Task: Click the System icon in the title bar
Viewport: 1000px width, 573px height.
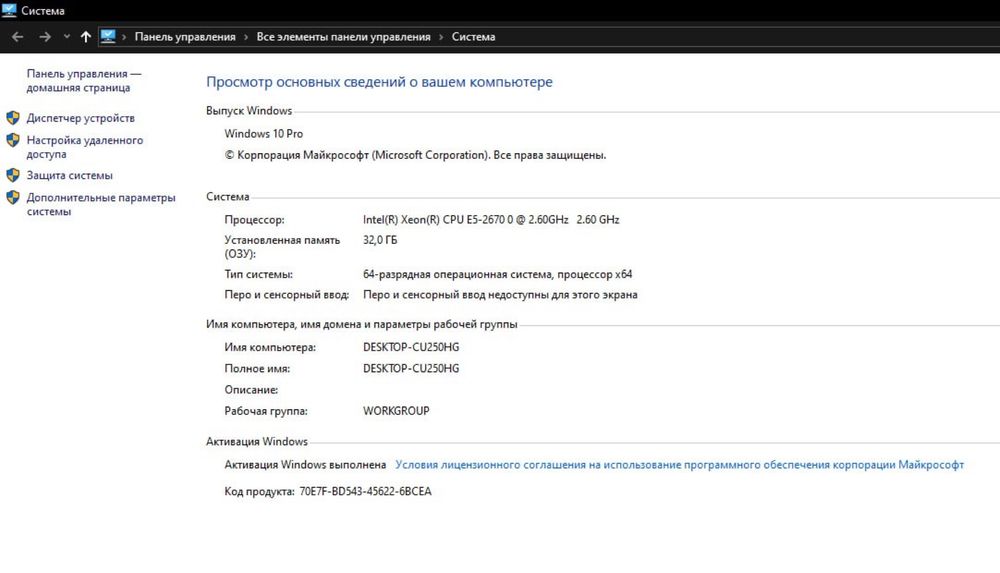Action: pyautogui.click(x=9, y=10)
